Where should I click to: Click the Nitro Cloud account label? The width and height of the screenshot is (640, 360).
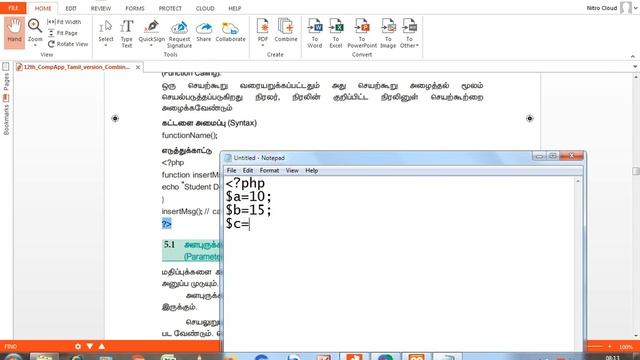pos(602,8)
